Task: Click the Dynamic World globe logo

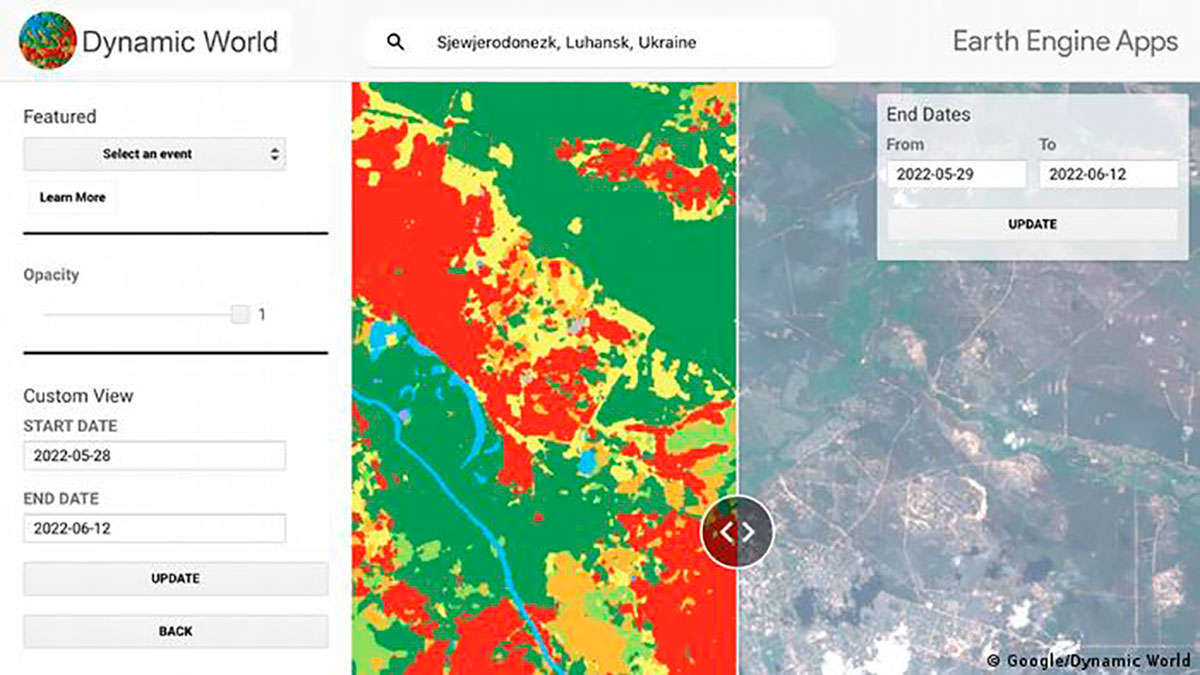Action: 47,41
